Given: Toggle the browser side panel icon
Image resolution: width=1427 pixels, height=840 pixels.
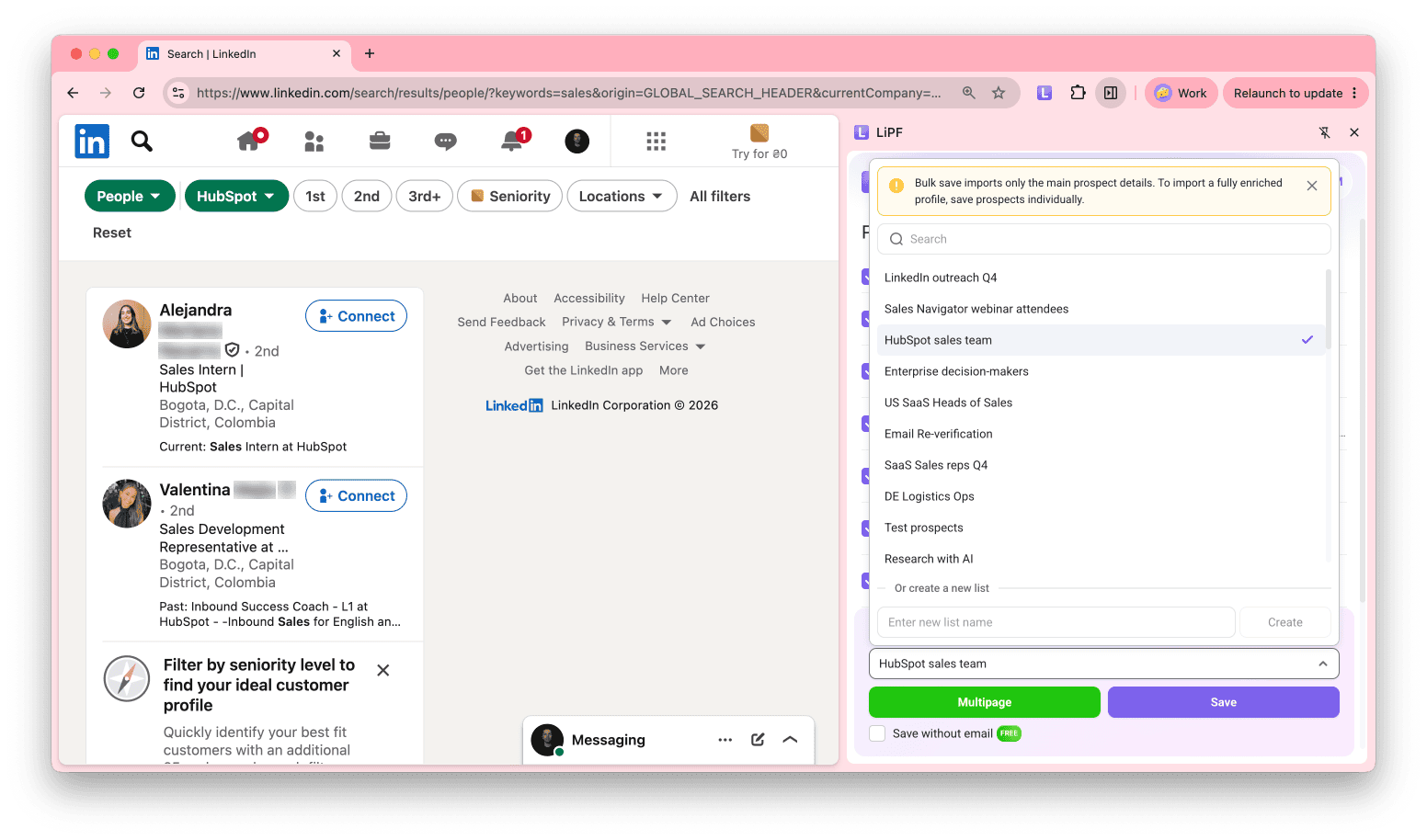Looking at the screenshot, I should (1111, 93).
